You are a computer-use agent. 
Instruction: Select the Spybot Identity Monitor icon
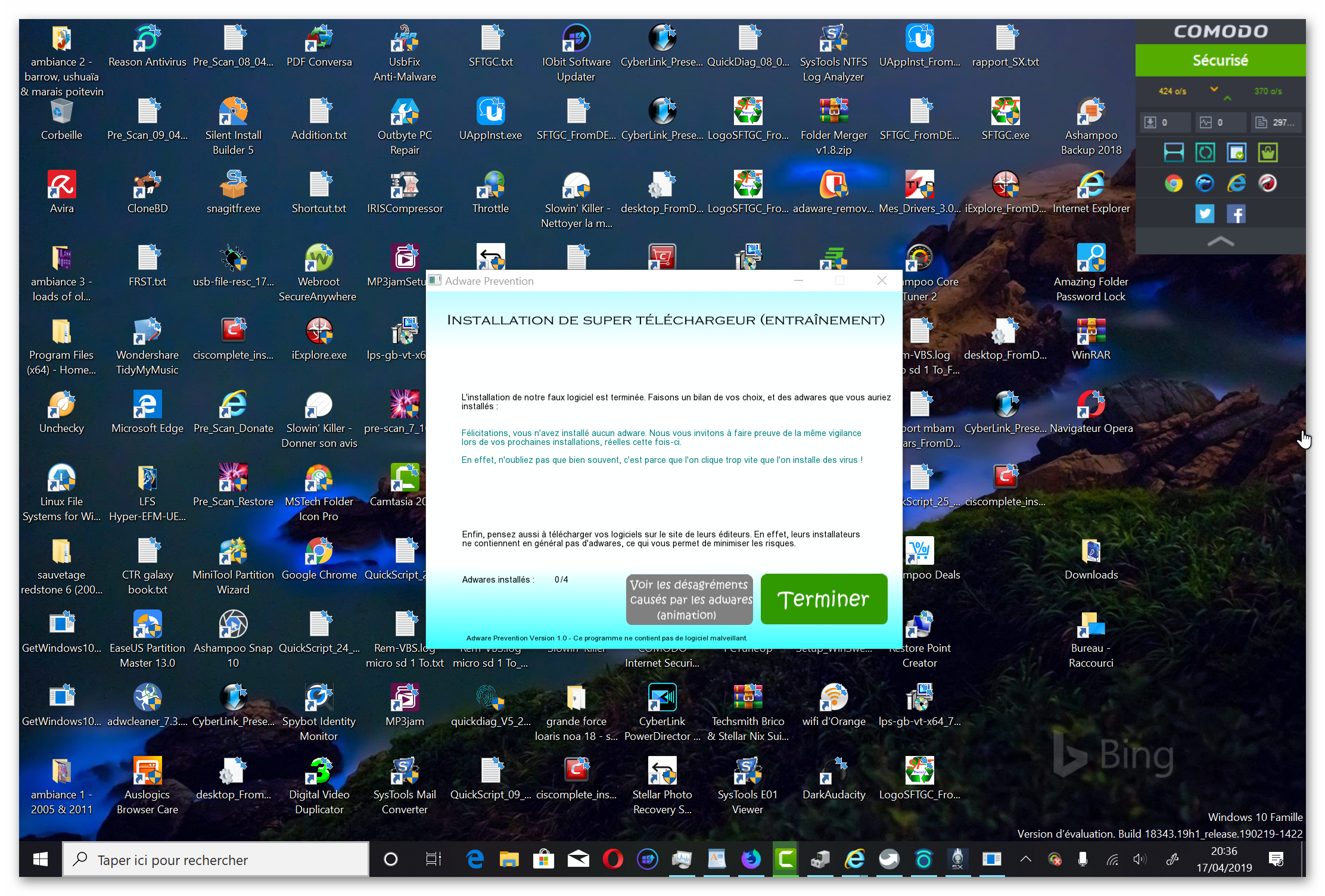(319, 713)
